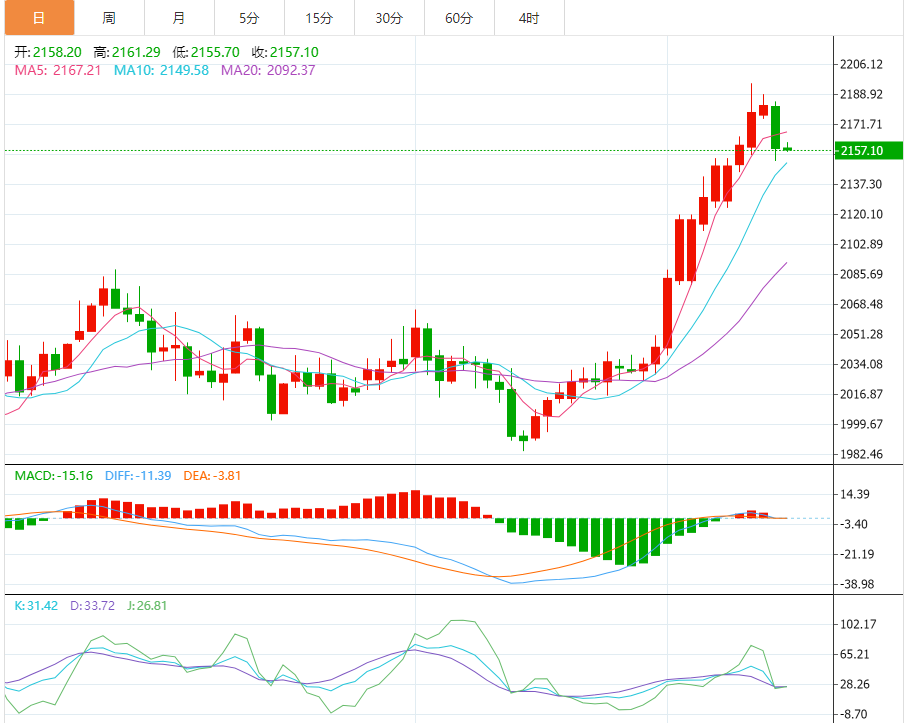The image size is (905, 723).
Task: Open the 月 monthly chart tab
Action: [179, 18]
